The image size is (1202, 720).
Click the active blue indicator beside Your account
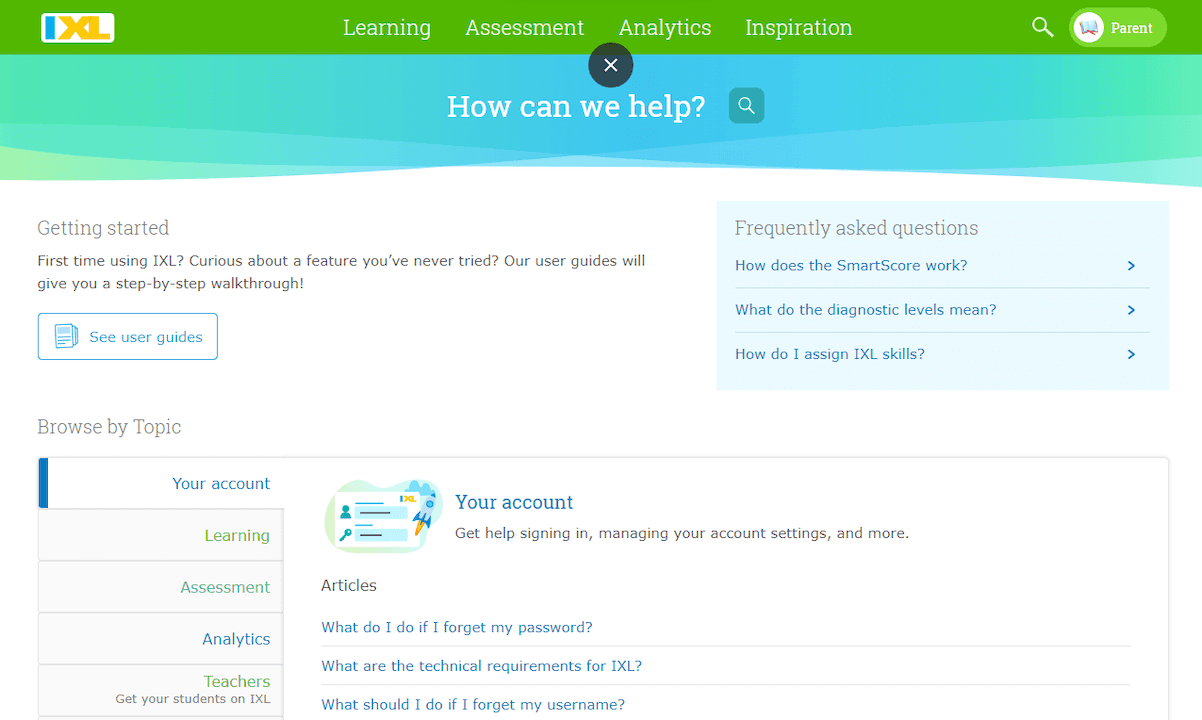(42, 483)
